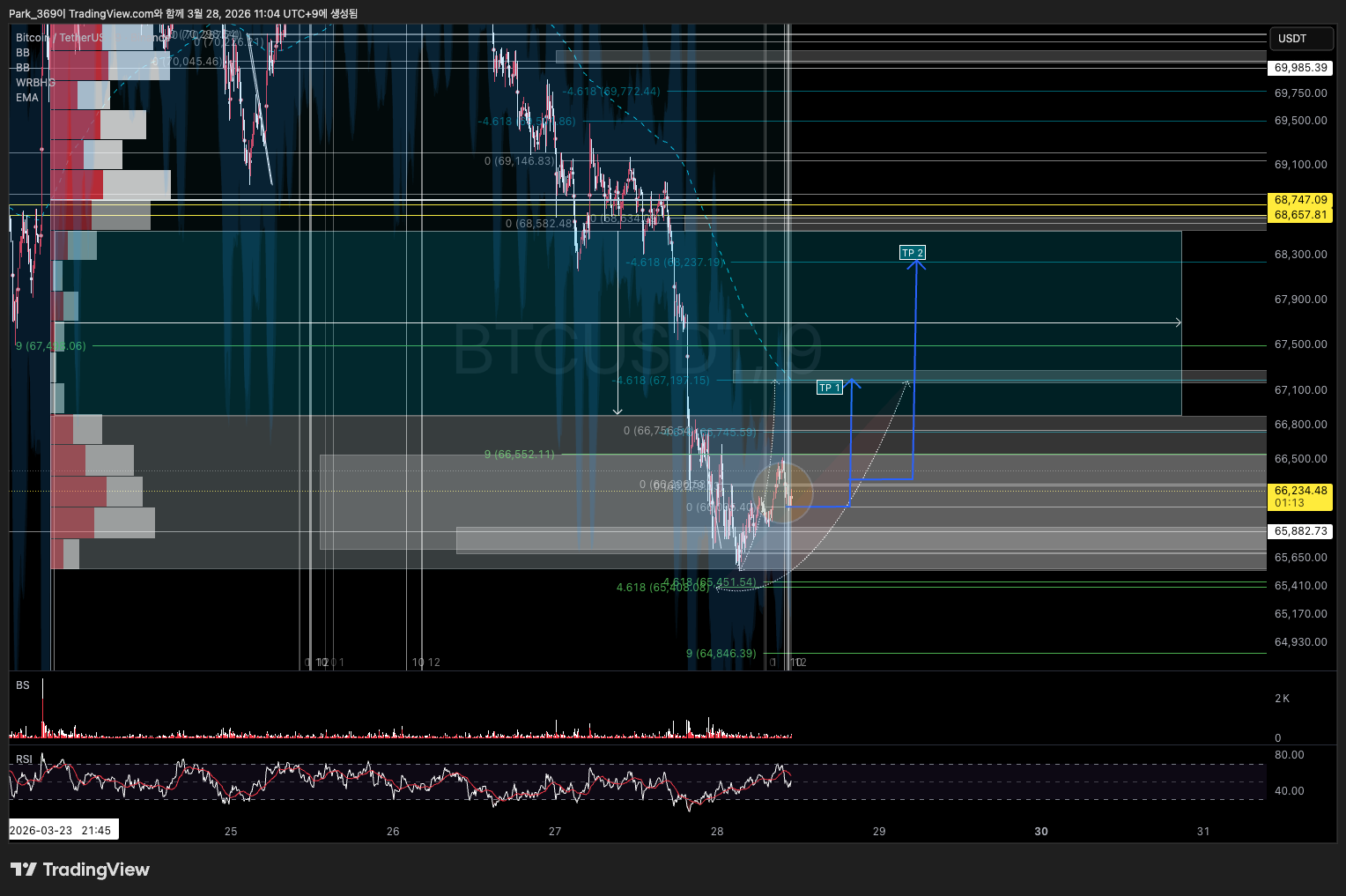Click the TP 1 target label

pyautogui.click(x=830, y=388)
